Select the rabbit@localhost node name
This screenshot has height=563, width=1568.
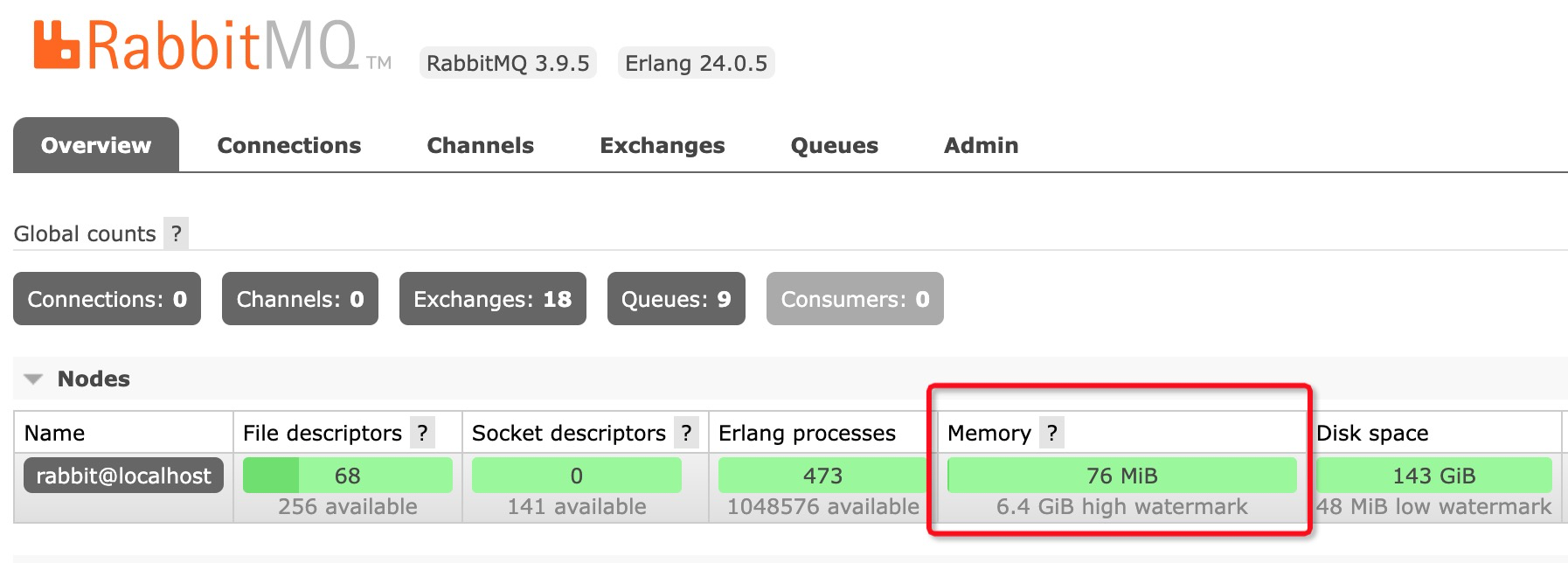(123, 476)
